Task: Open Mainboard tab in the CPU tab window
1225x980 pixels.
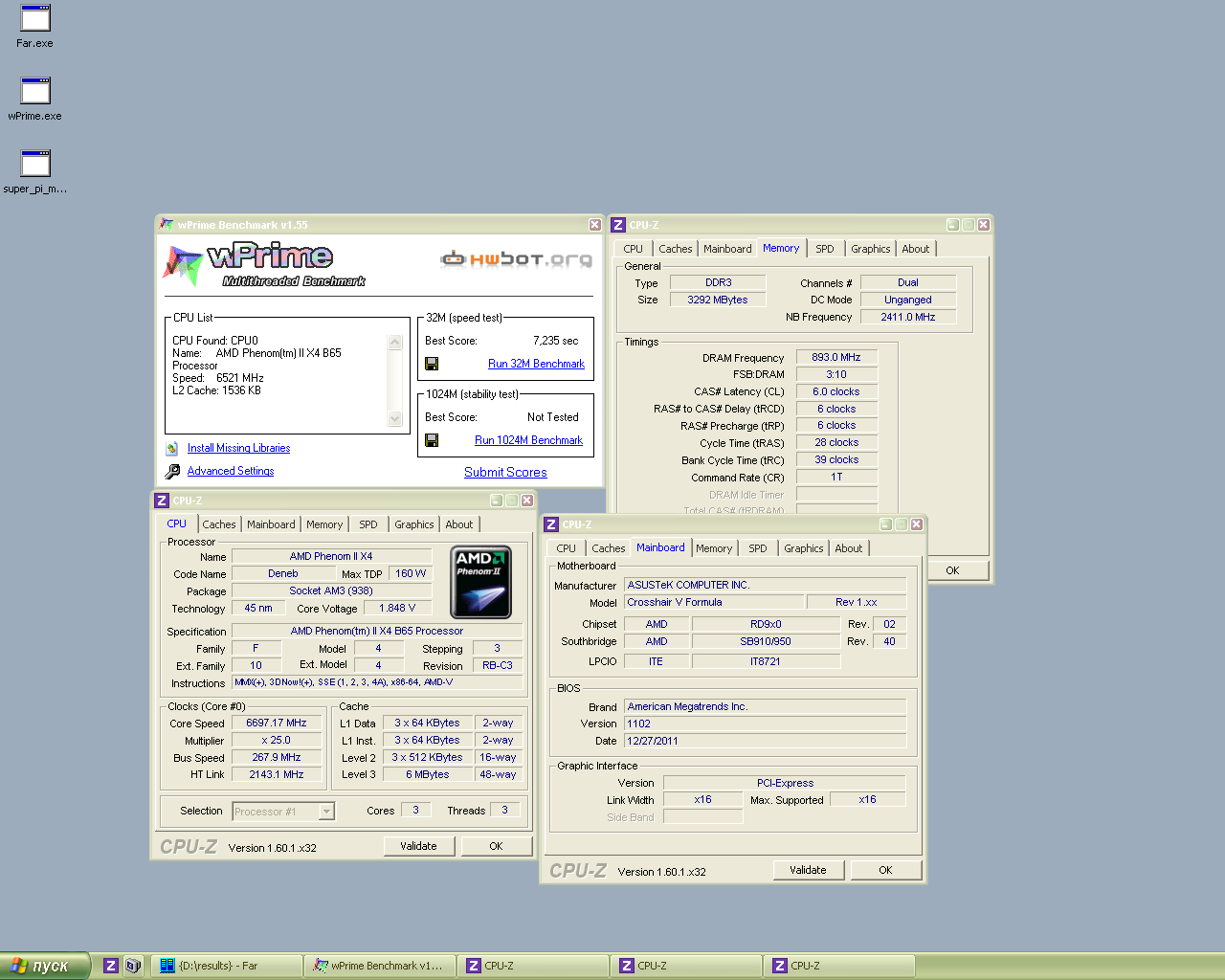Action: [x=271, y=524]
